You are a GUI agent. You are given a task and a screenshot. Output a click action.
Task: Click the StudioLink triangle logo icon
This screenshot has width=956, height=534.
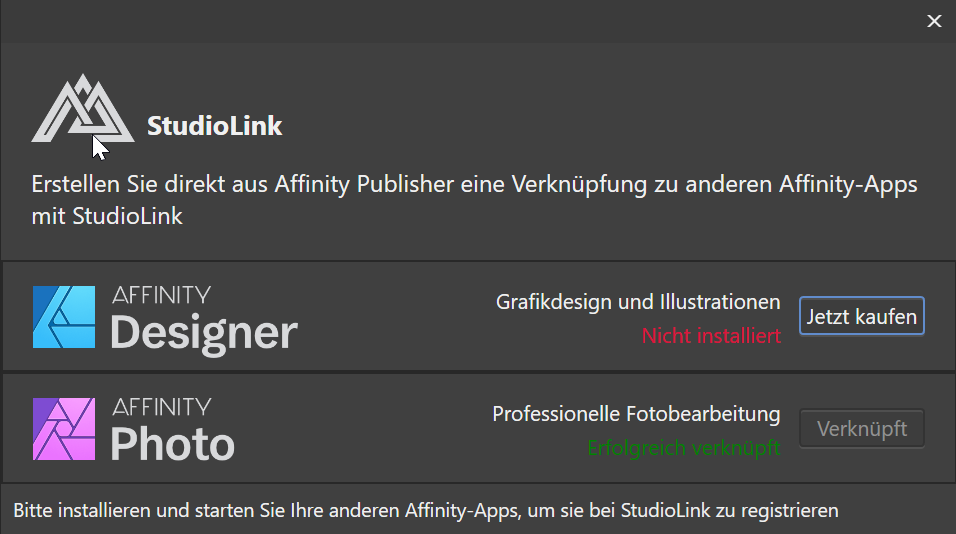[x=83, y=109]
